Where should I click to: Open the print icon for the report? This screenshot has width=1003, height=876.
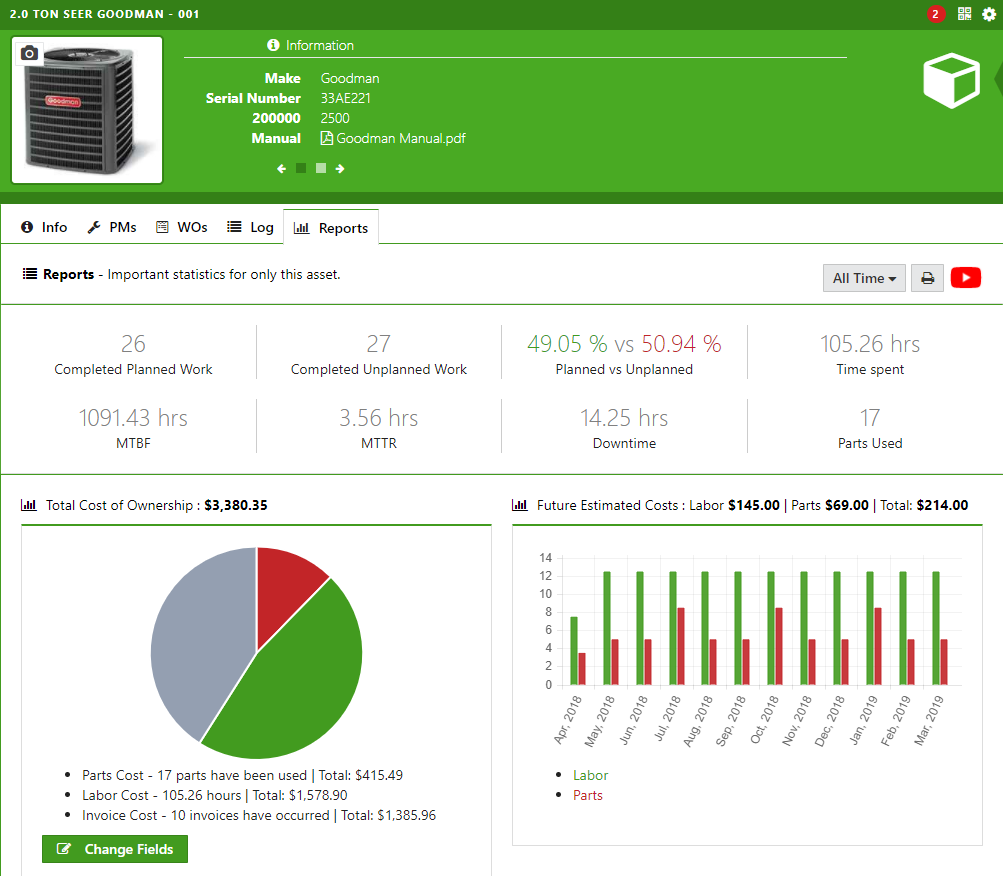(926, 278)
